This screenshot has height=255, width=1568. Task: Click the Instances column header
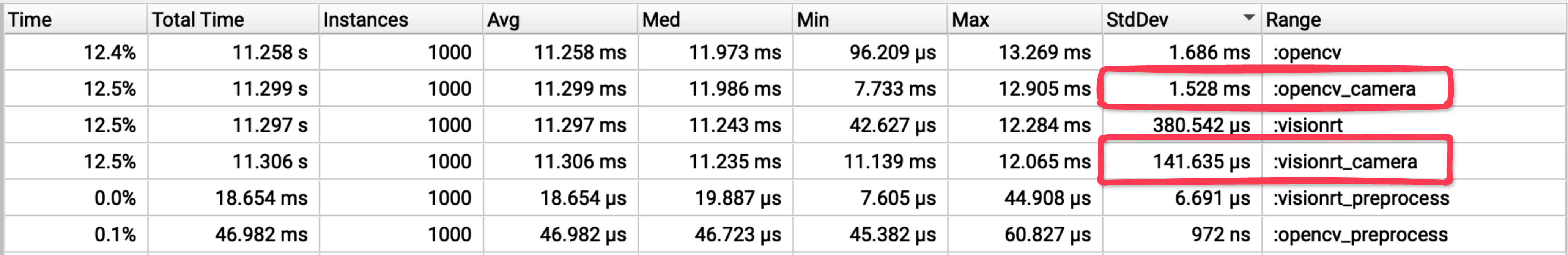pyautogui.click(x=365, y=20)
